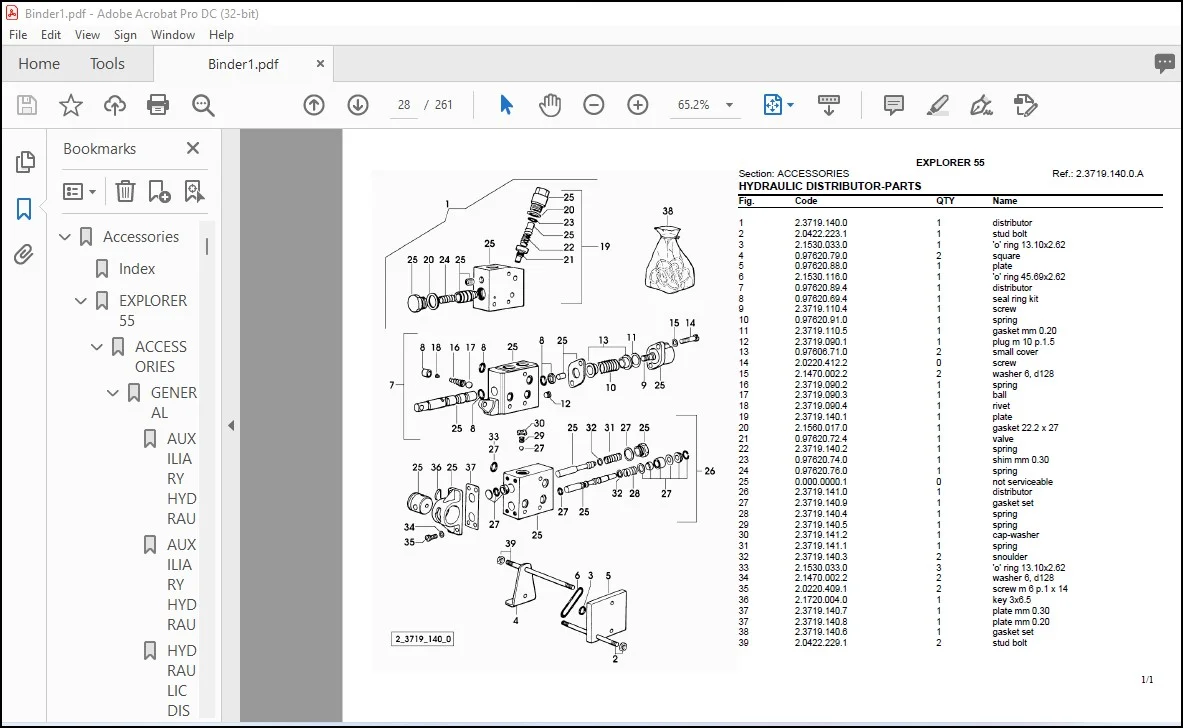Collapse the ACCESSORIES sub-bookmark
Image resolution: width=1183 pixels, height=728 pixels.
[97, 347]
